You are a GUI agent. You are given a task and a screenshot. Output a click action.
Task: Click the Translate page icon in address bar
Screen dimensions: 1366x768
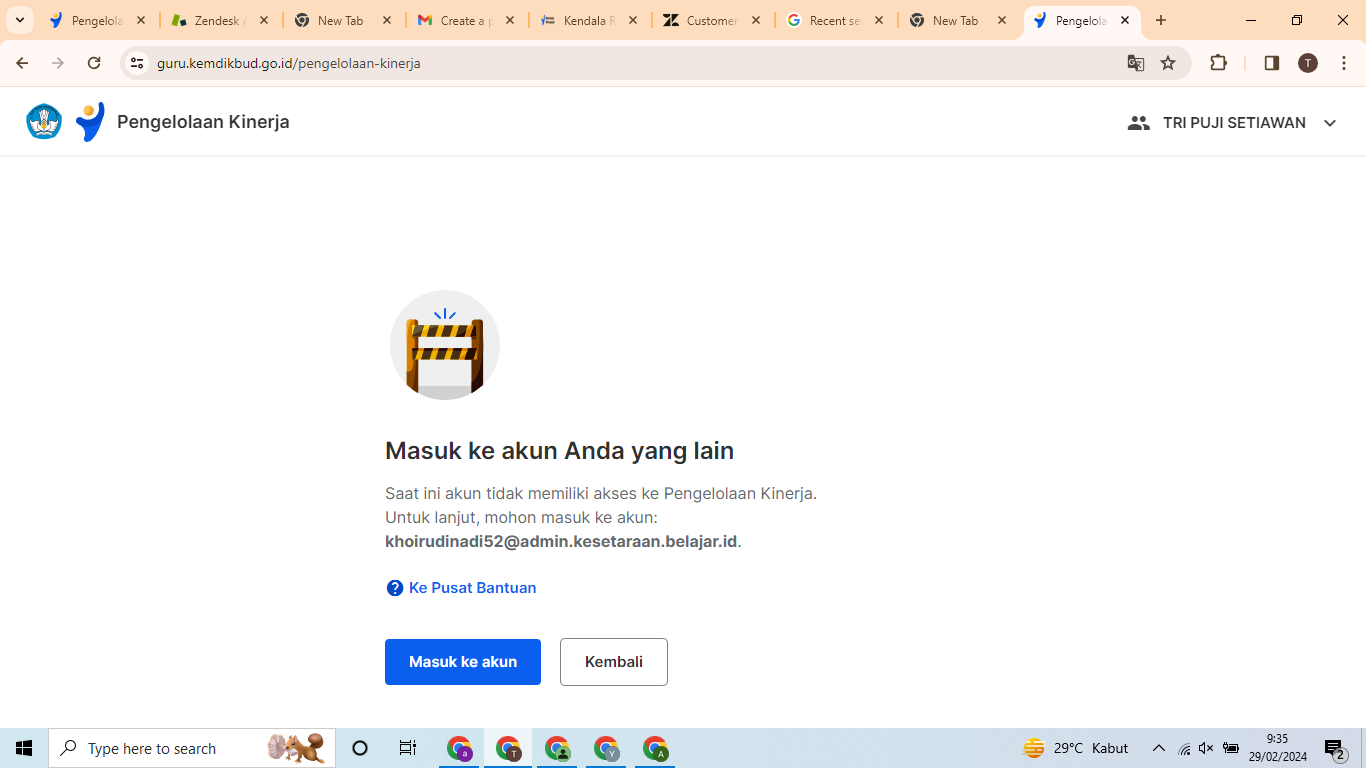click(x=1135, y=63)
